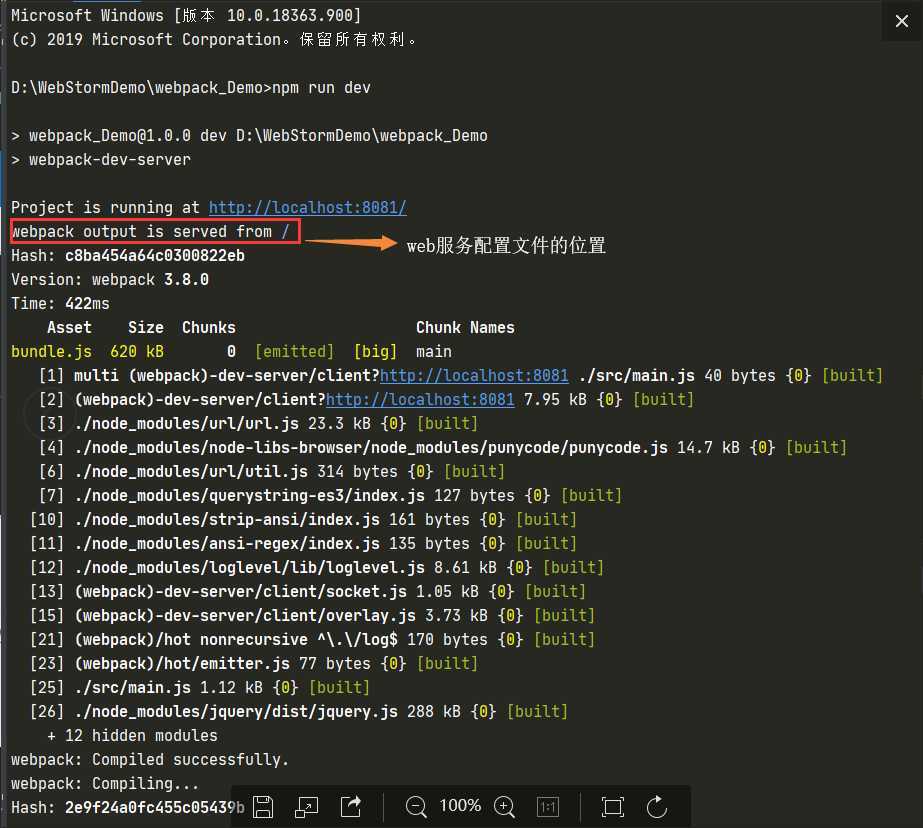923x828 pixels.
Task: Click 'npm run dev' command text
Action: 321,88
